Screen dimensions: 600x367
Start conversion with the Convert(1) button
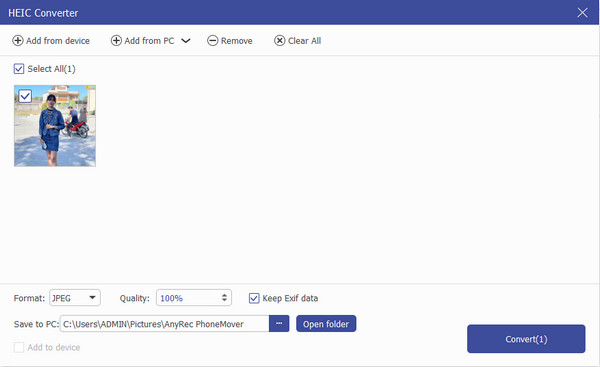[526, 339]
